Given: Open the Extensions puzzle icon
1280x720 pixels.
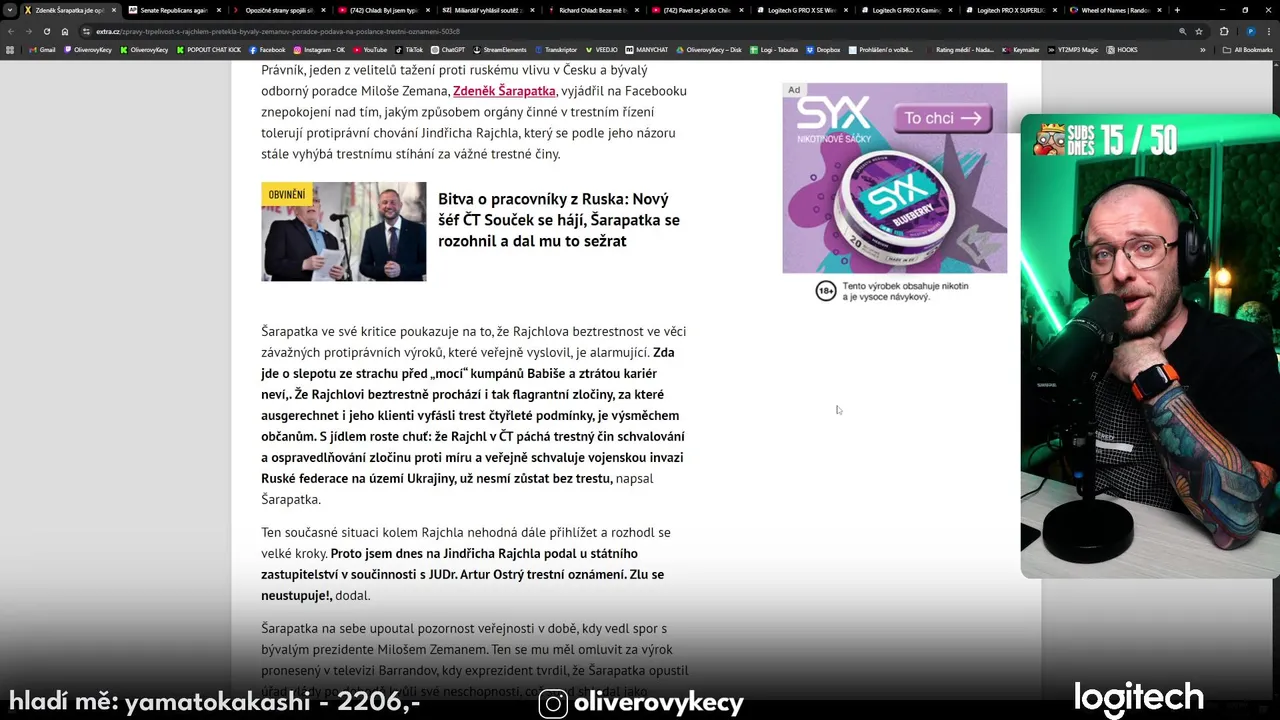Looking at the screenshot, I should (1224, 31).
